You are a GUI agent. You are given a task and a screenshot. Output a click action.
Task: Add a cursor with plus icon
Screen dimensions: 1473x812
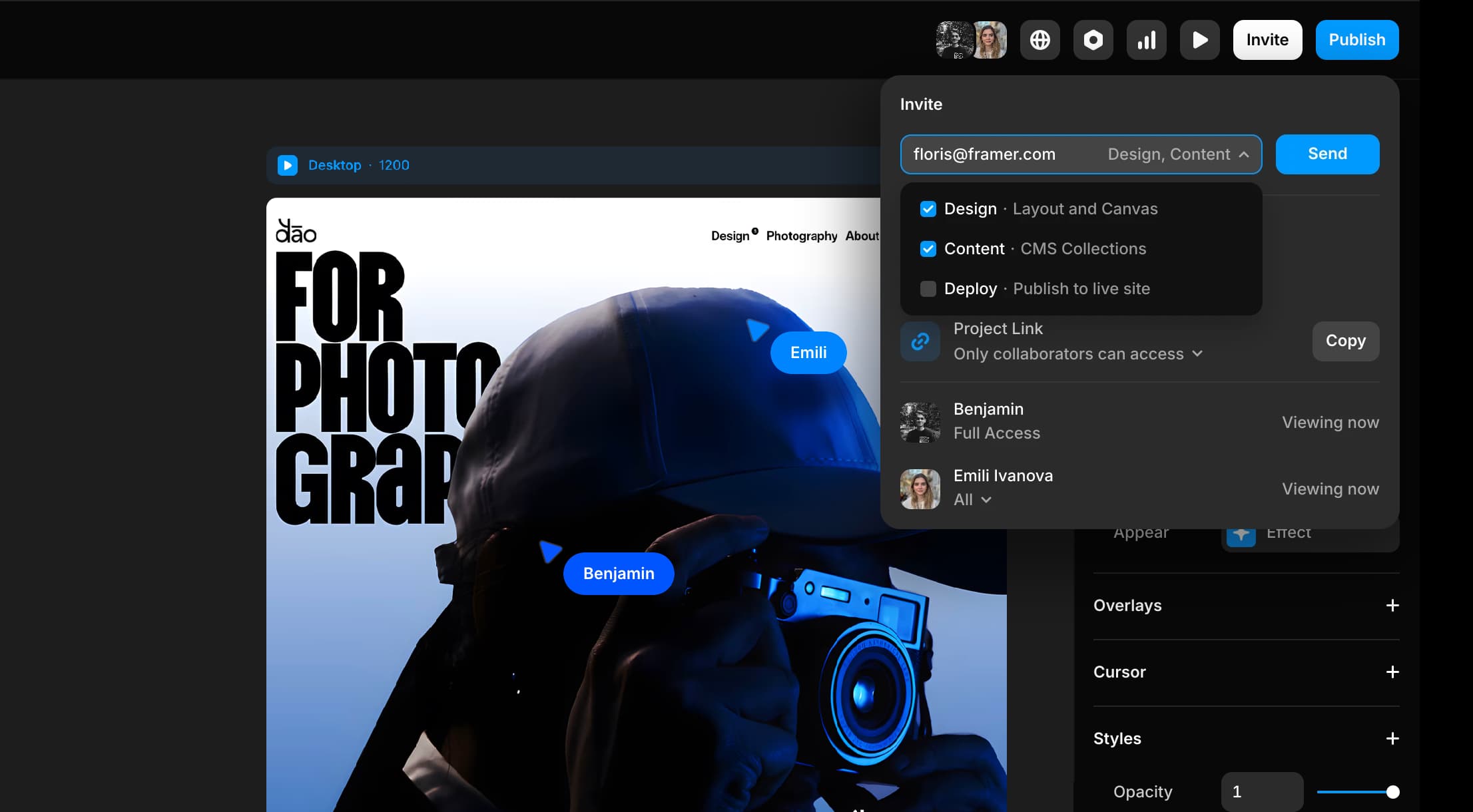[1392, 672]
